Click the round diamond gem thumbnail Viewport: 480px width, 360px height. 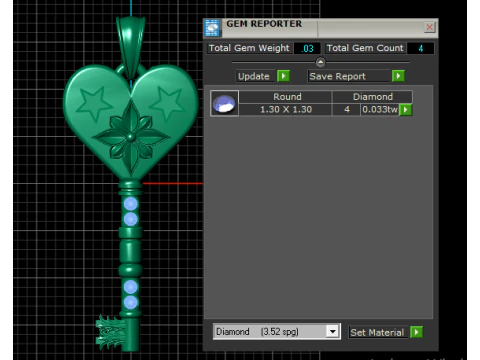224,103
